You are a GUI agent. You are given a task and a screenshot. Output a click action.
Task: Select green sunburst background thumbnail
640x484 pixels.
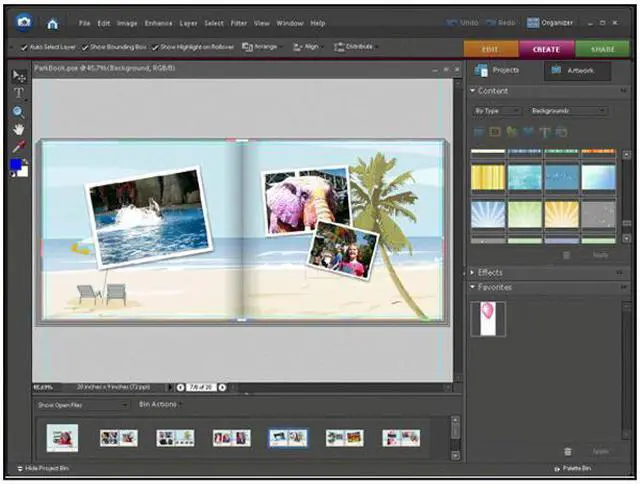click(524, 214)
